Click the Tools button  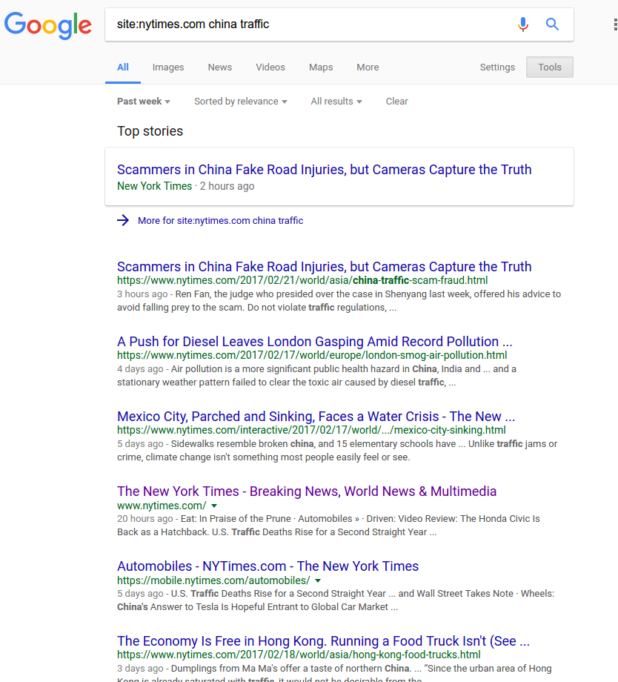click(x=549, y=67)
